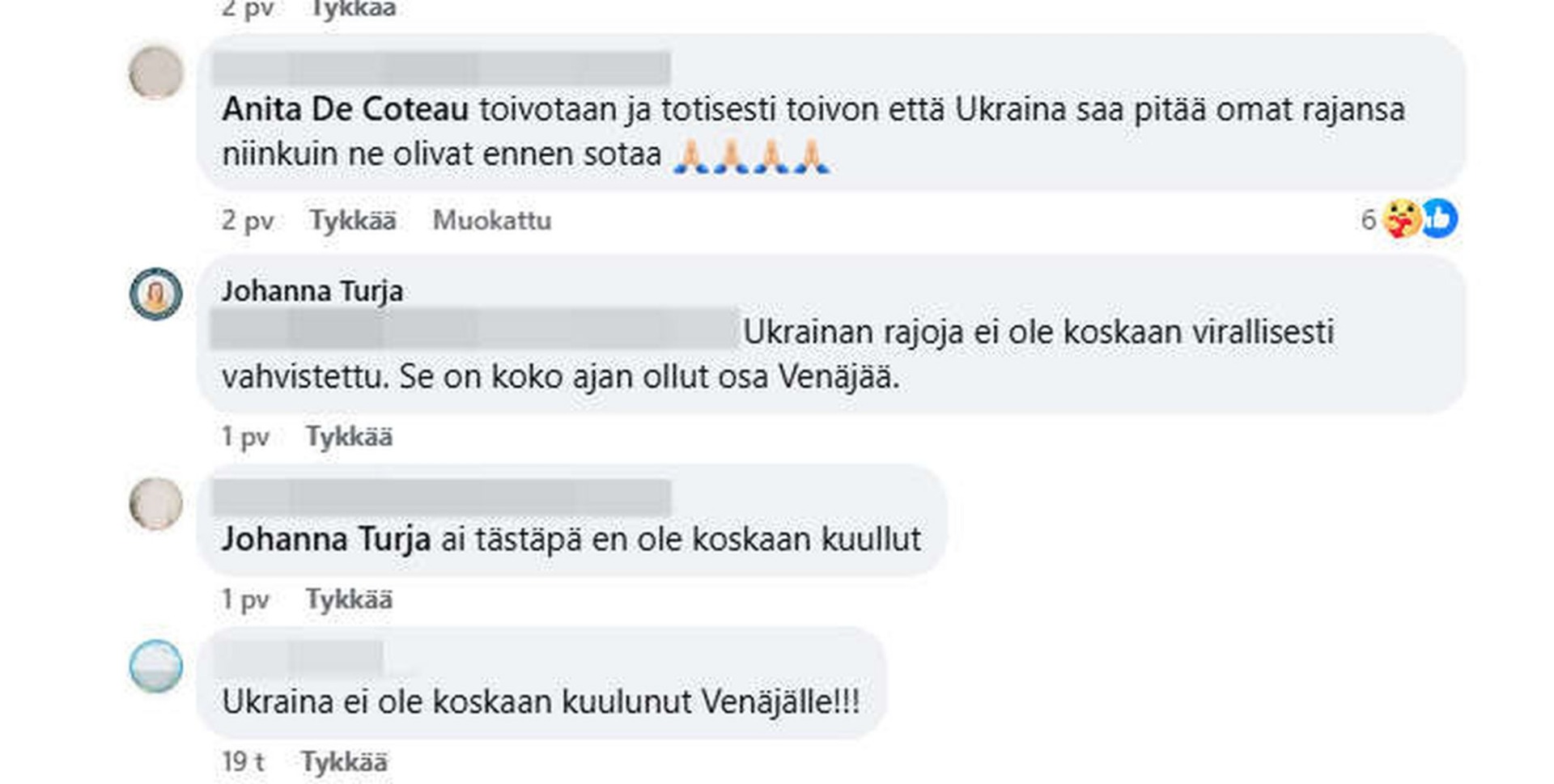The width and height of the screenshot is (1554, 784).
Task: Click avatar beside Anita De Coteau reply
Action: point(156,73)
